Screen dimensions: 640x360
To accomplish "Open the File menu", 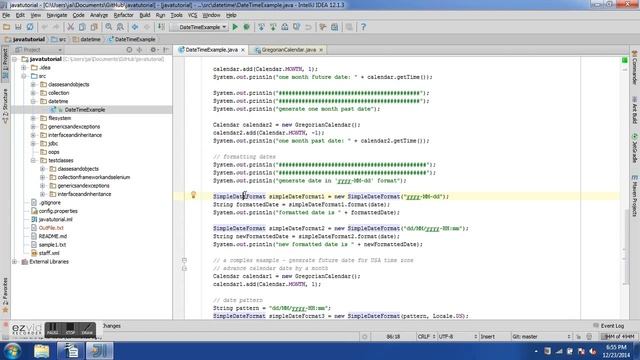I will [6, 15].
